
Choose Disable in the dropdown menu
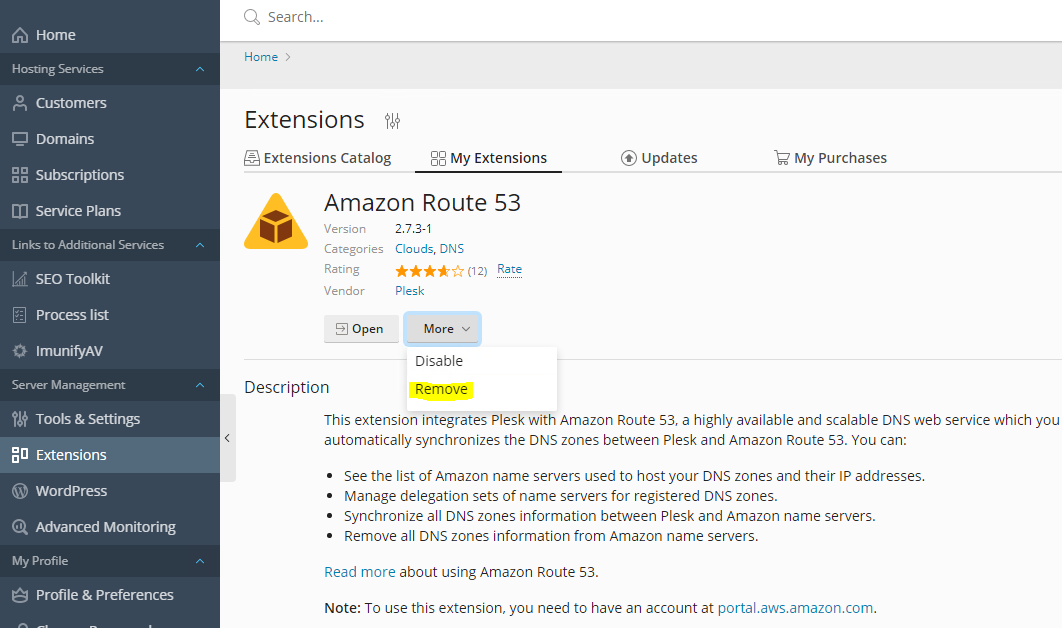click(x=439, y=361)
